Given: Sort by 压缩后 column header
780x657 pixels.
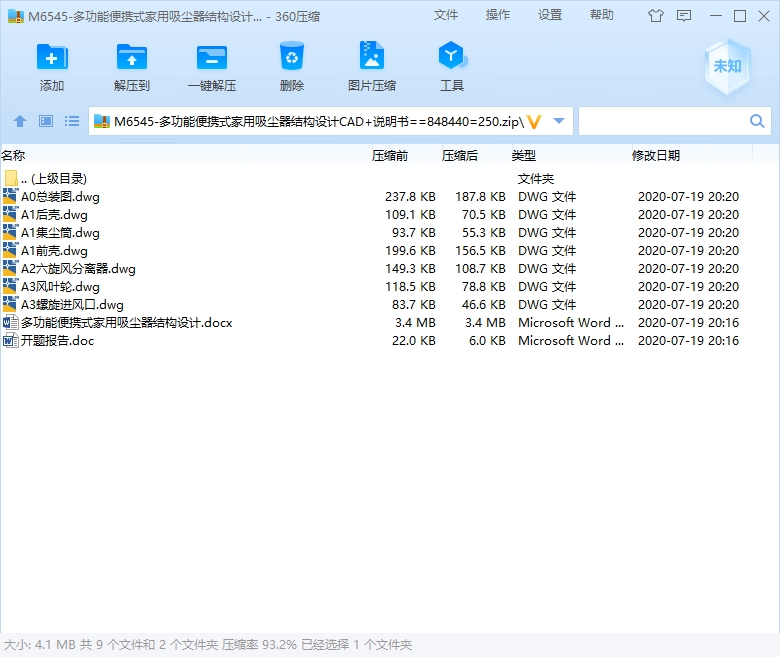Looking at the screenshot, I should 460,156.
